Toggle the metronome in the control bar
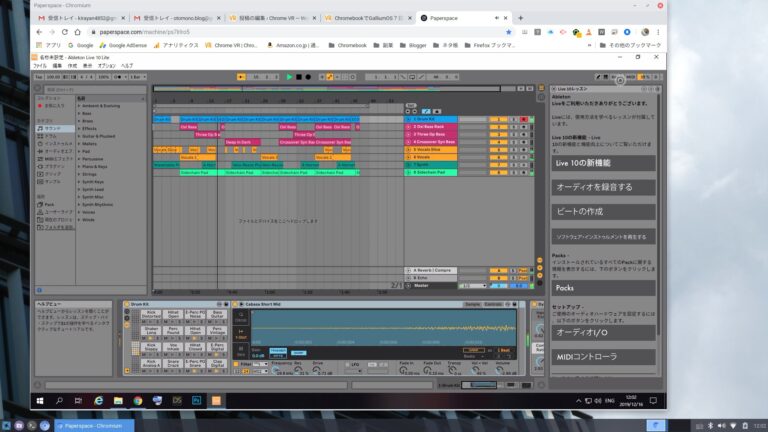 click(118, 77)
